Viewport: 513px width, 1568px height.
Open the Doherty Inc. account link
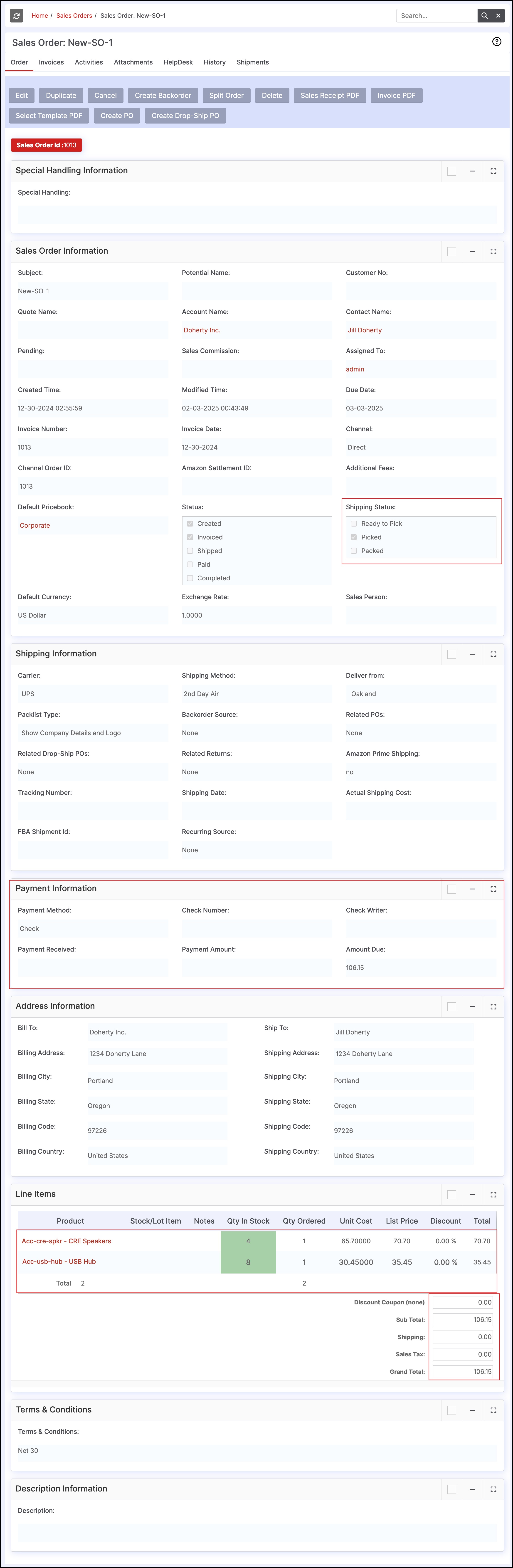coord(202,331)
